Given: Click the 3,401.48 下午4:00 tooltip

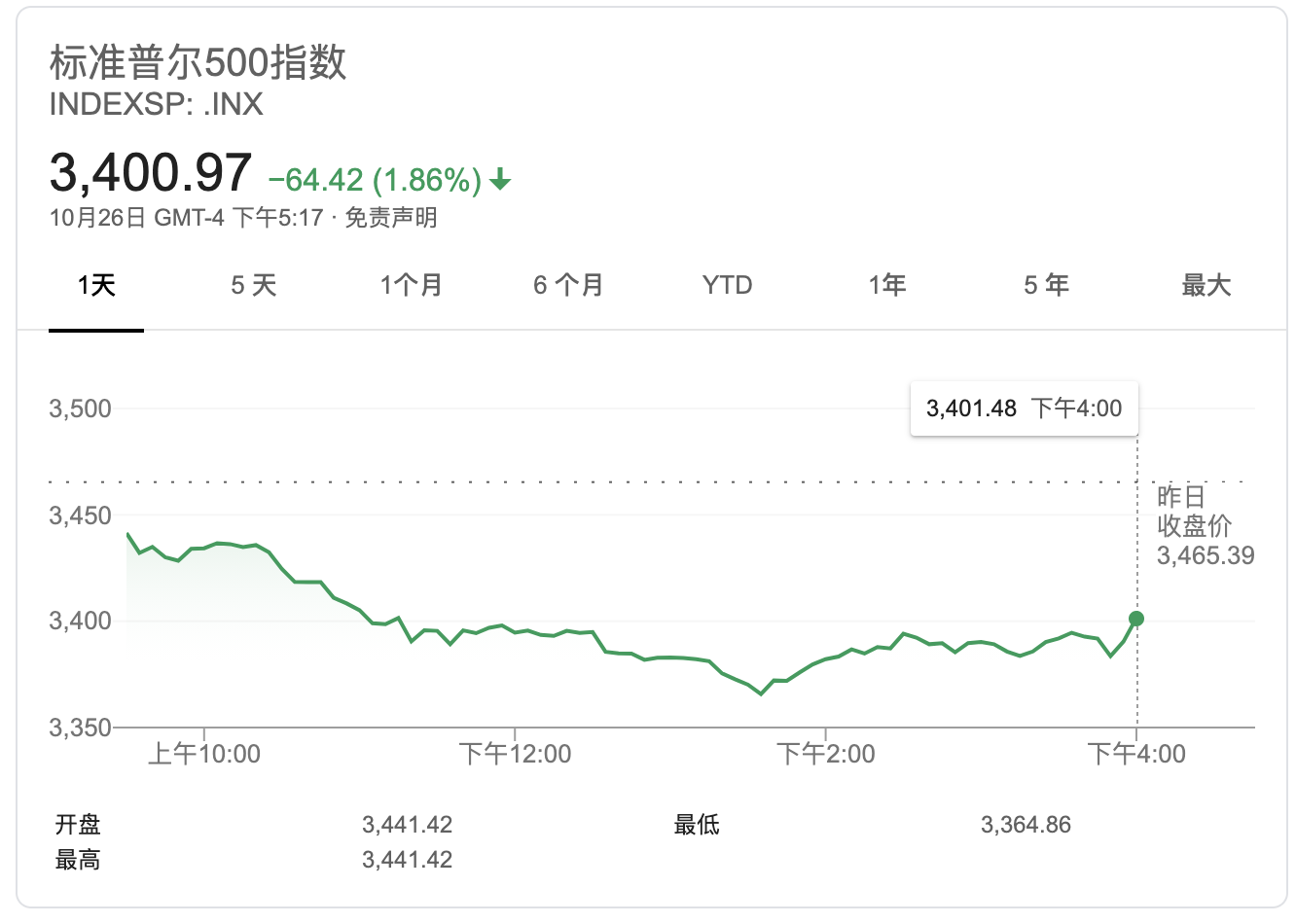Looking at the screenshot, I should click(x=1024, y=409).
